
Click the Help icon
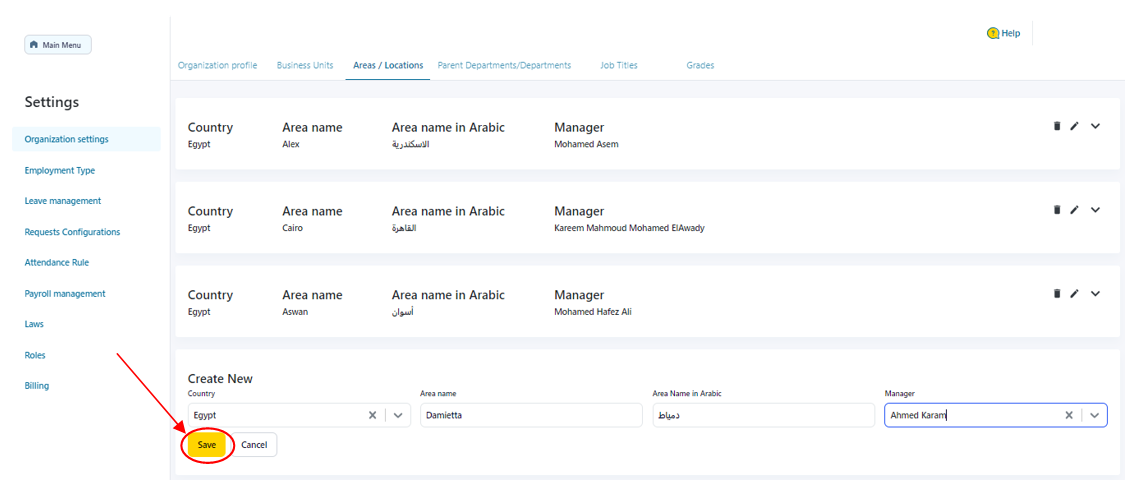pyautogui.click(x=993, y=33)
